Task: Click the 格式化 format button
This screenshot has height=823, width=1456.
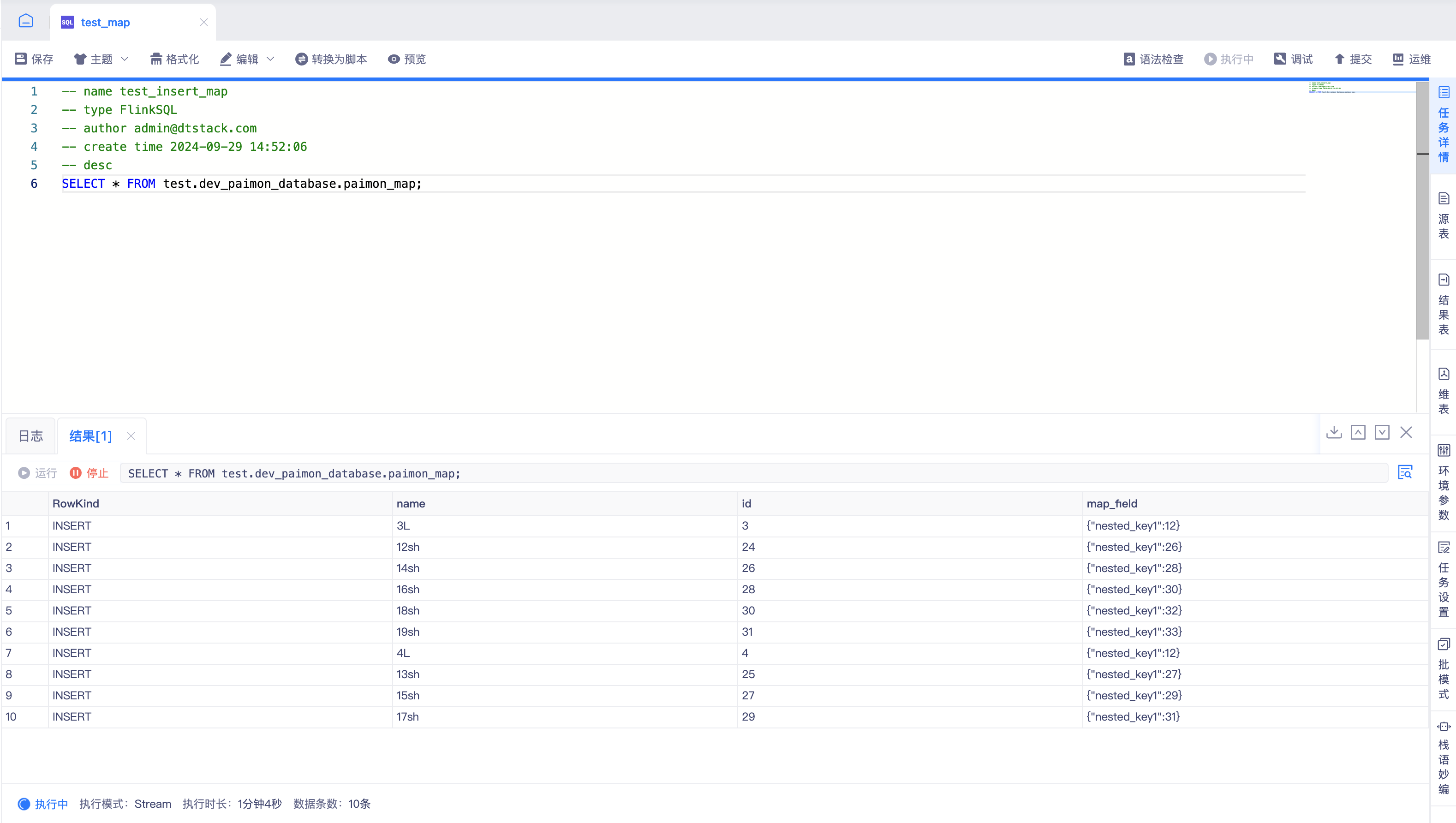Action: [175, 59]
